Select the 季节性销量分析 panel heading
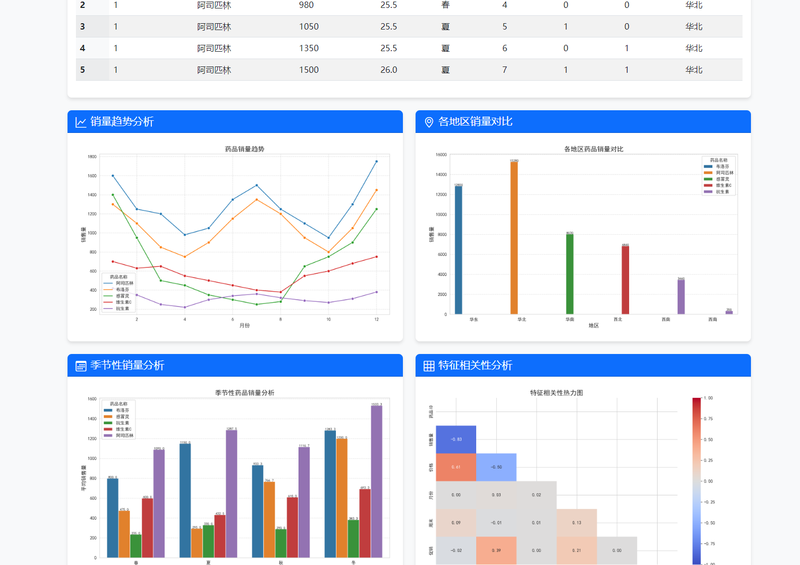This screenshot has height=565, width=800. (127, 365)
